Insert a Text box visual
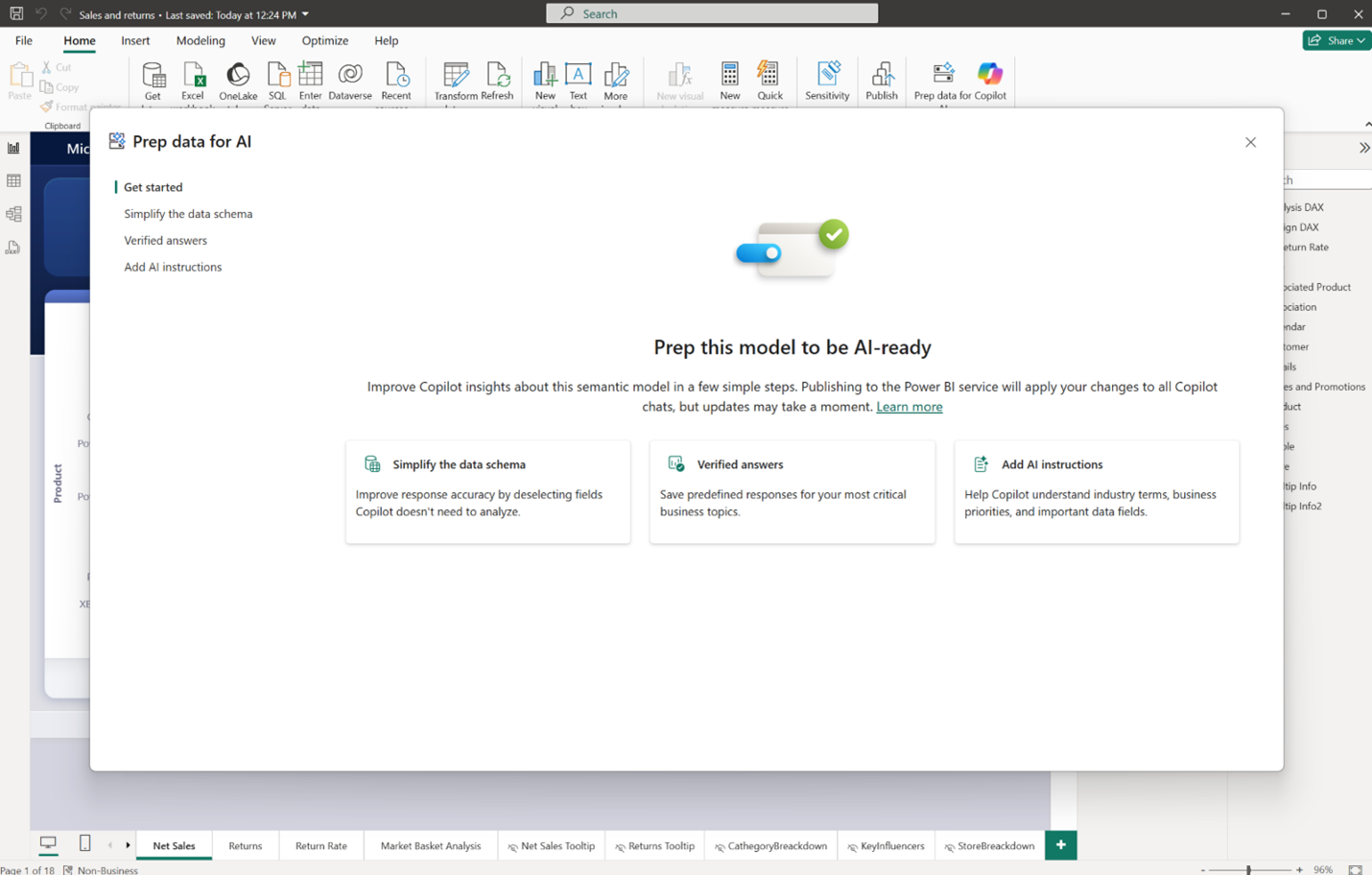The width and height of the screenshot is (1372, 875). point(578,81)
